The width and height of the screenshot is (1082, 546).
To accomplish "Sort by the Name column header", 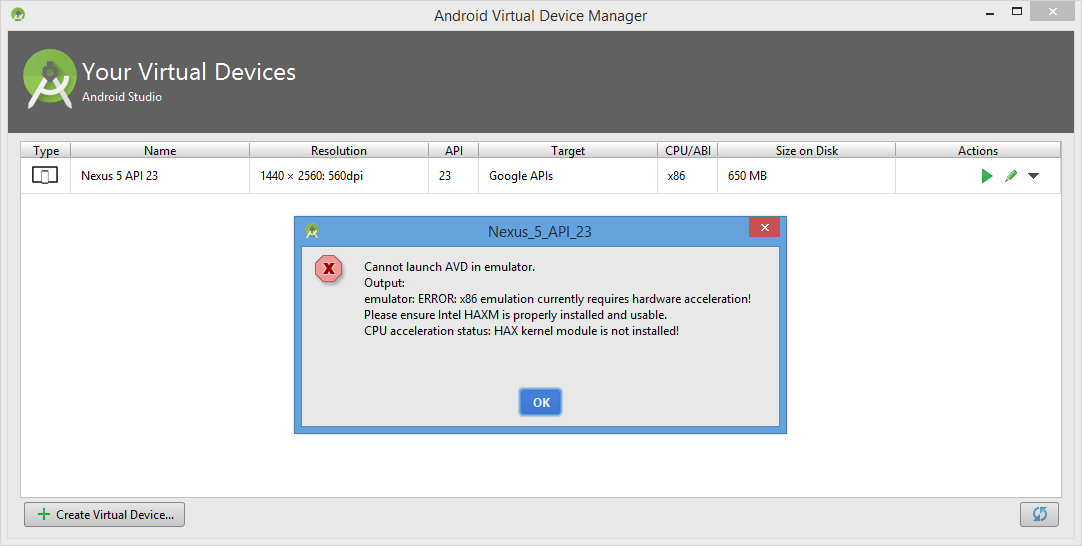I will [160, 150].
